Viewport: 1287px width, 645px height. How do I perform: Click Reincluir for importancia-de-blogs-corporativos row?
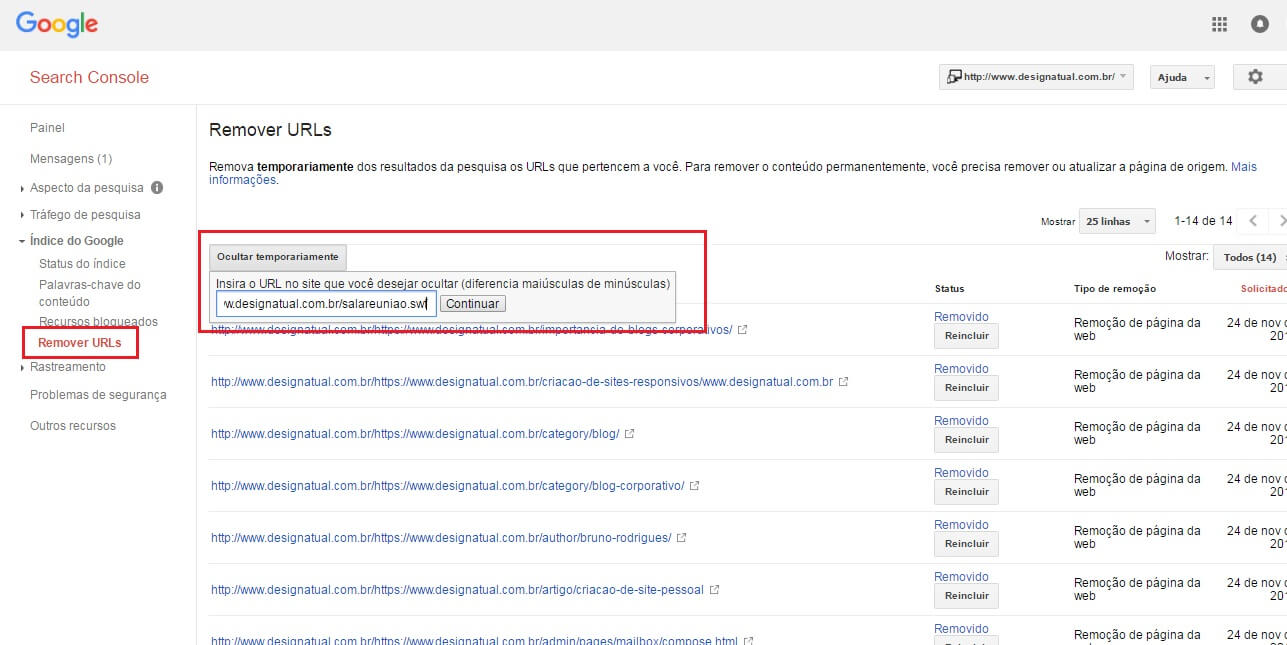(966, 336)
